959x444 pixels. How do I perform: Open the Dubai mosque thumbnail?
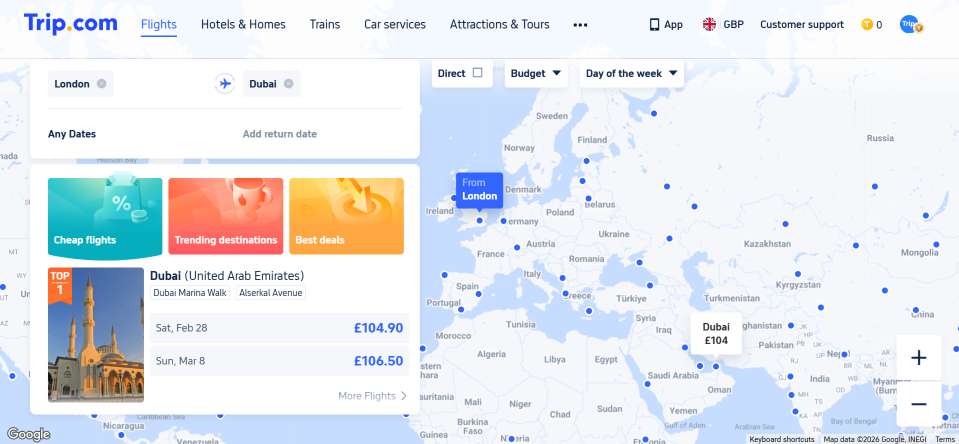point(96,335)
